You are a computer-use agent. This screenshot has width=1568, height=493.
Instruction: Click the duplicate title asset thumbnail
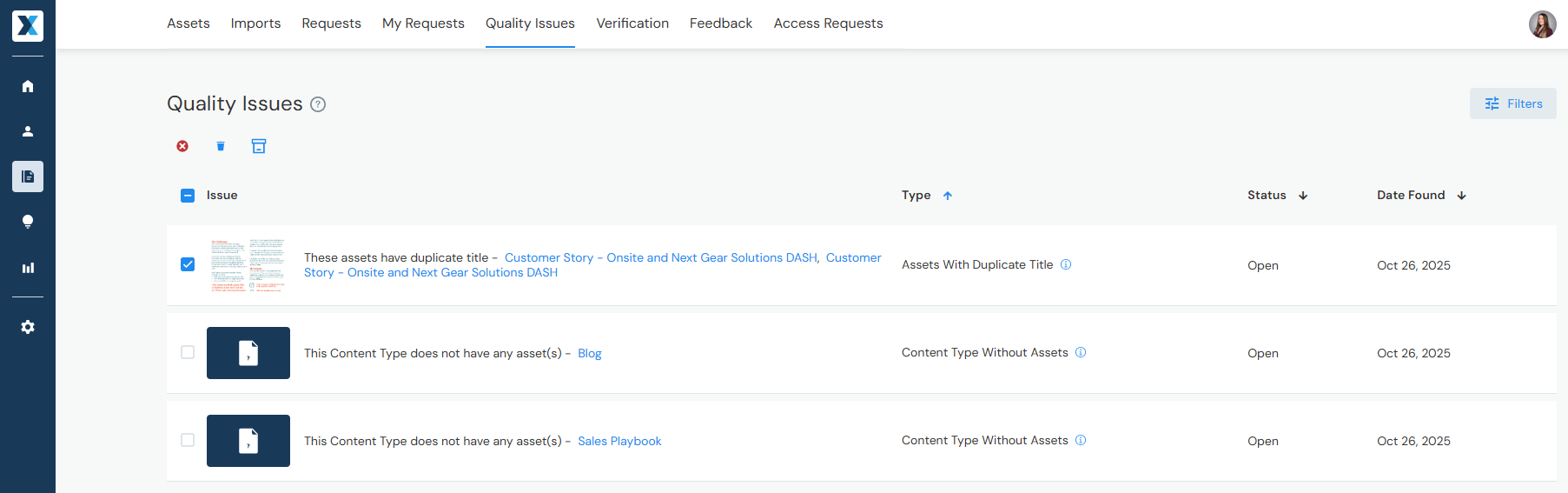point(248,265)
